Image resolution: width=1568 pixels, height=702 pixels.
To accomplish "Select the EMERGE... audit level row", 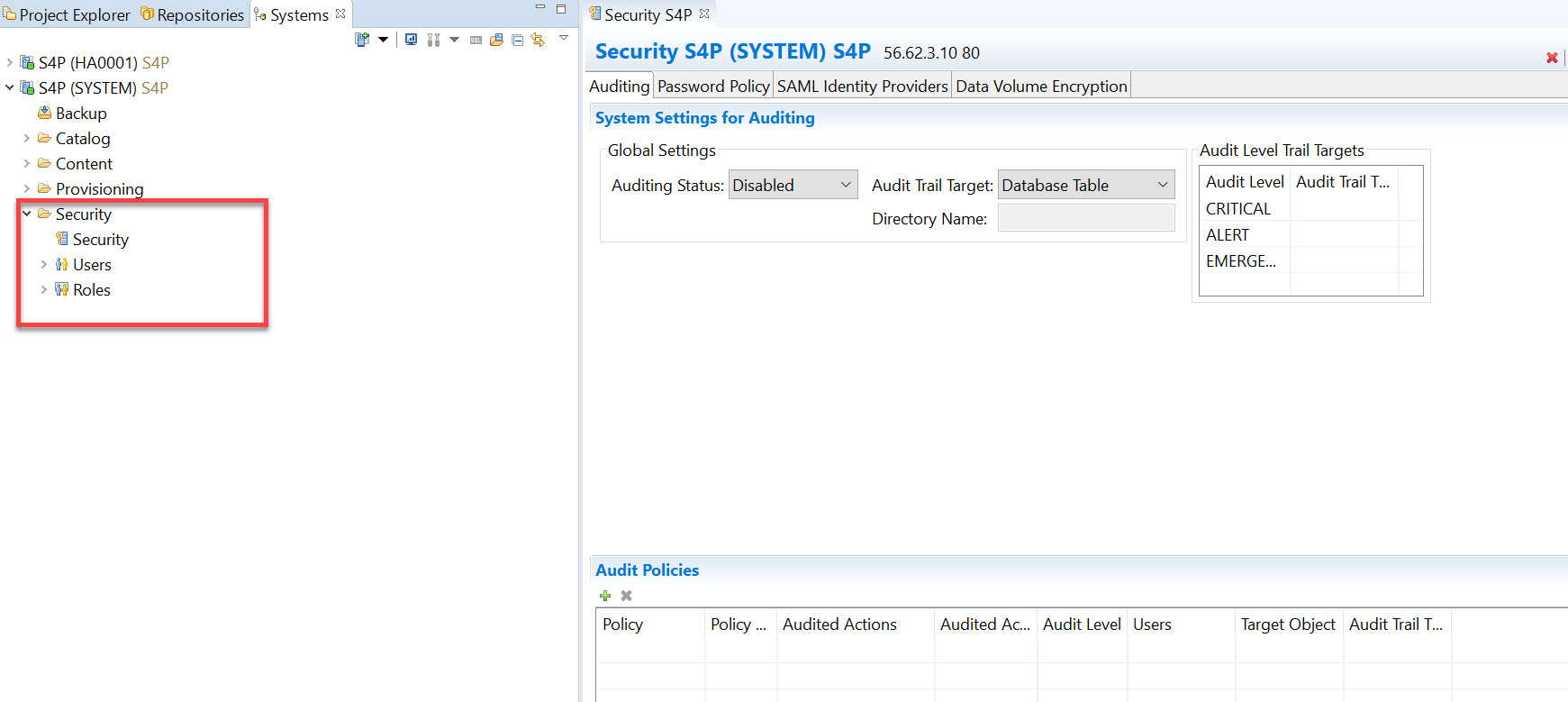I will (1310, 260).
